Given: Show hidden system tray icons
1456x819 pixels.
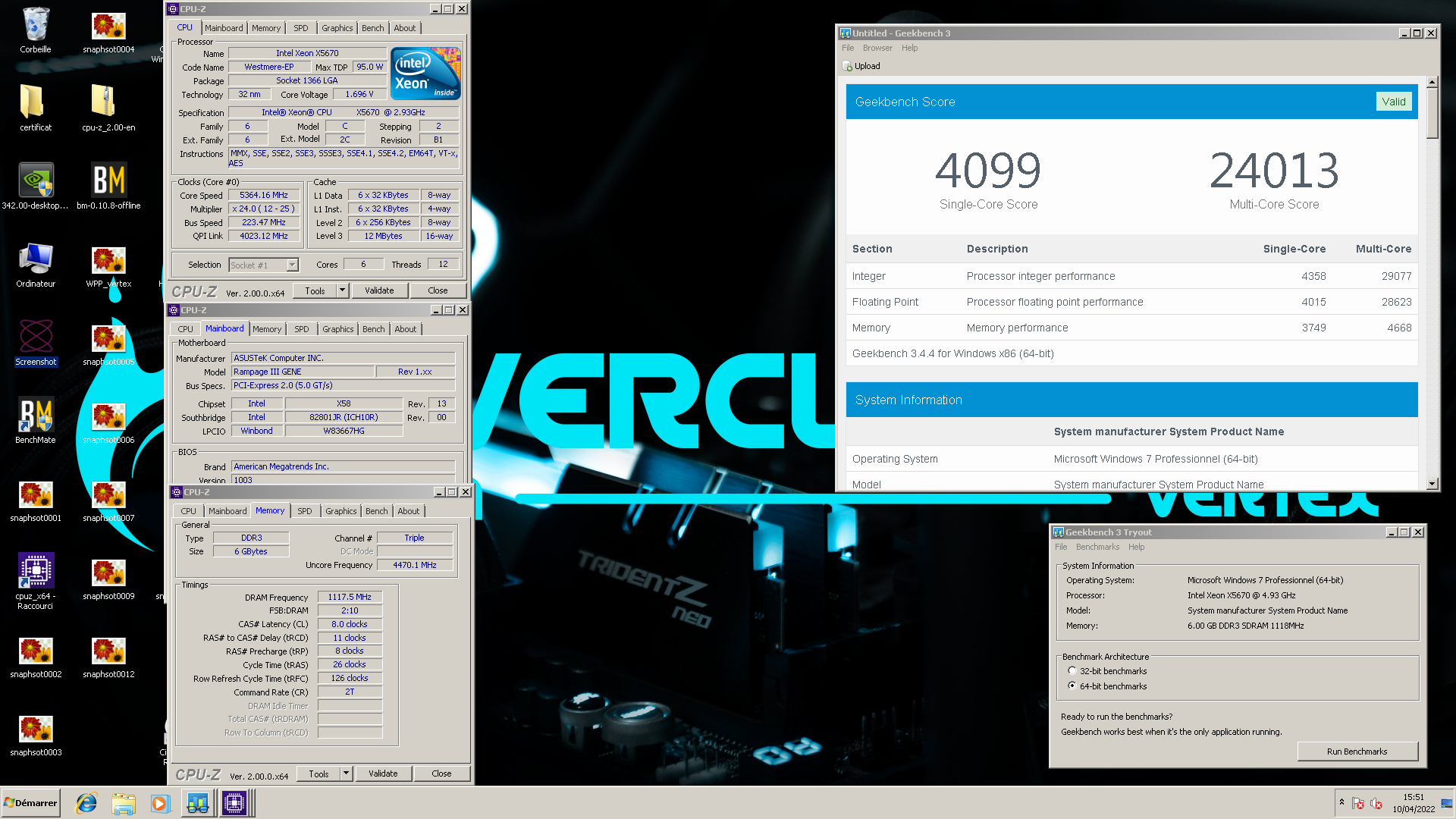Looking at the screenshot, I should point(1341,802).
